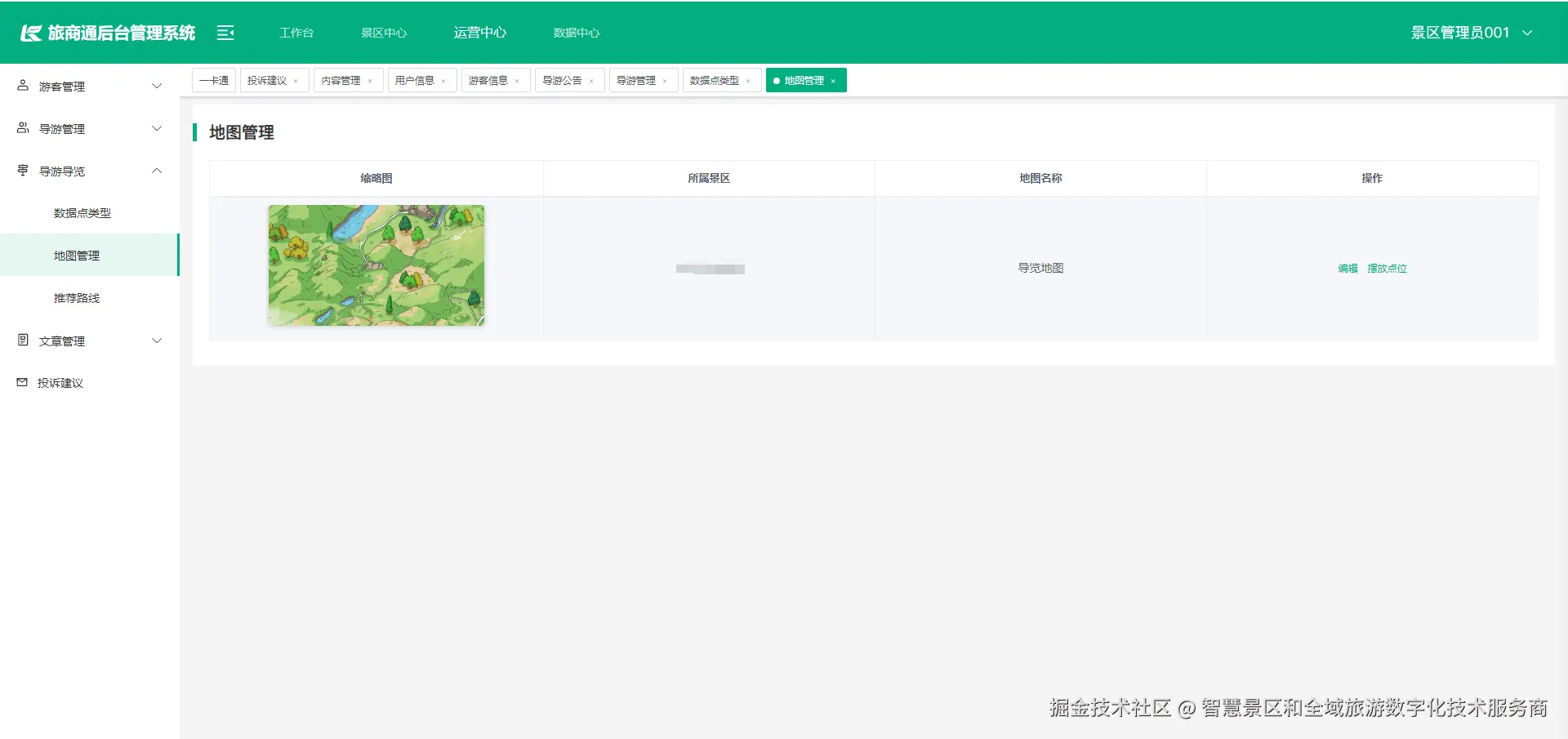This screenshot has height=739, width=1568.
Task: Click the 文章管理 document icon in sidebar
Action: click(20, 341)
